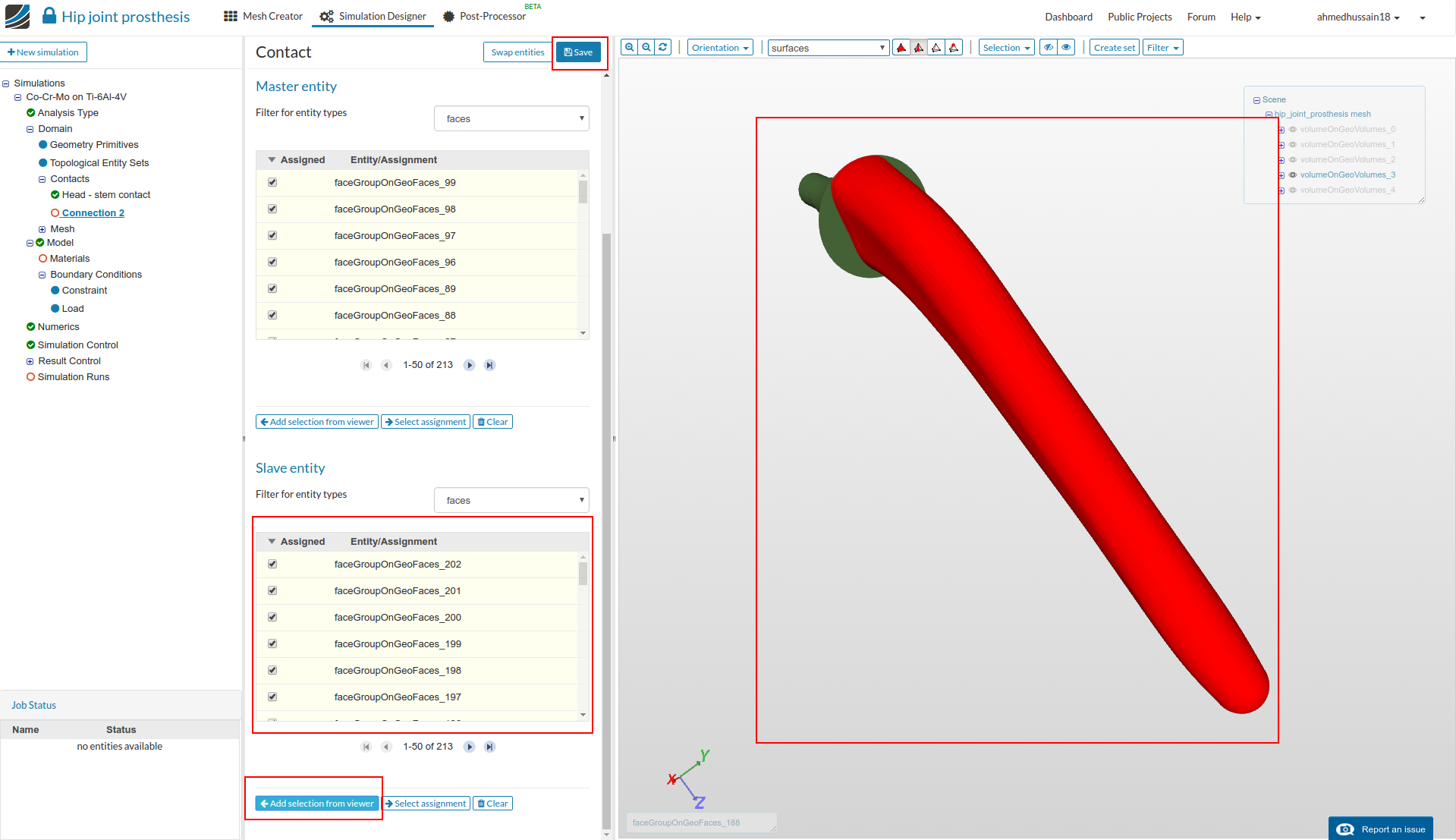This screenshot has height=840, width=1456.
Task: Save the contact settings
Action: click(x=578, y=52)
